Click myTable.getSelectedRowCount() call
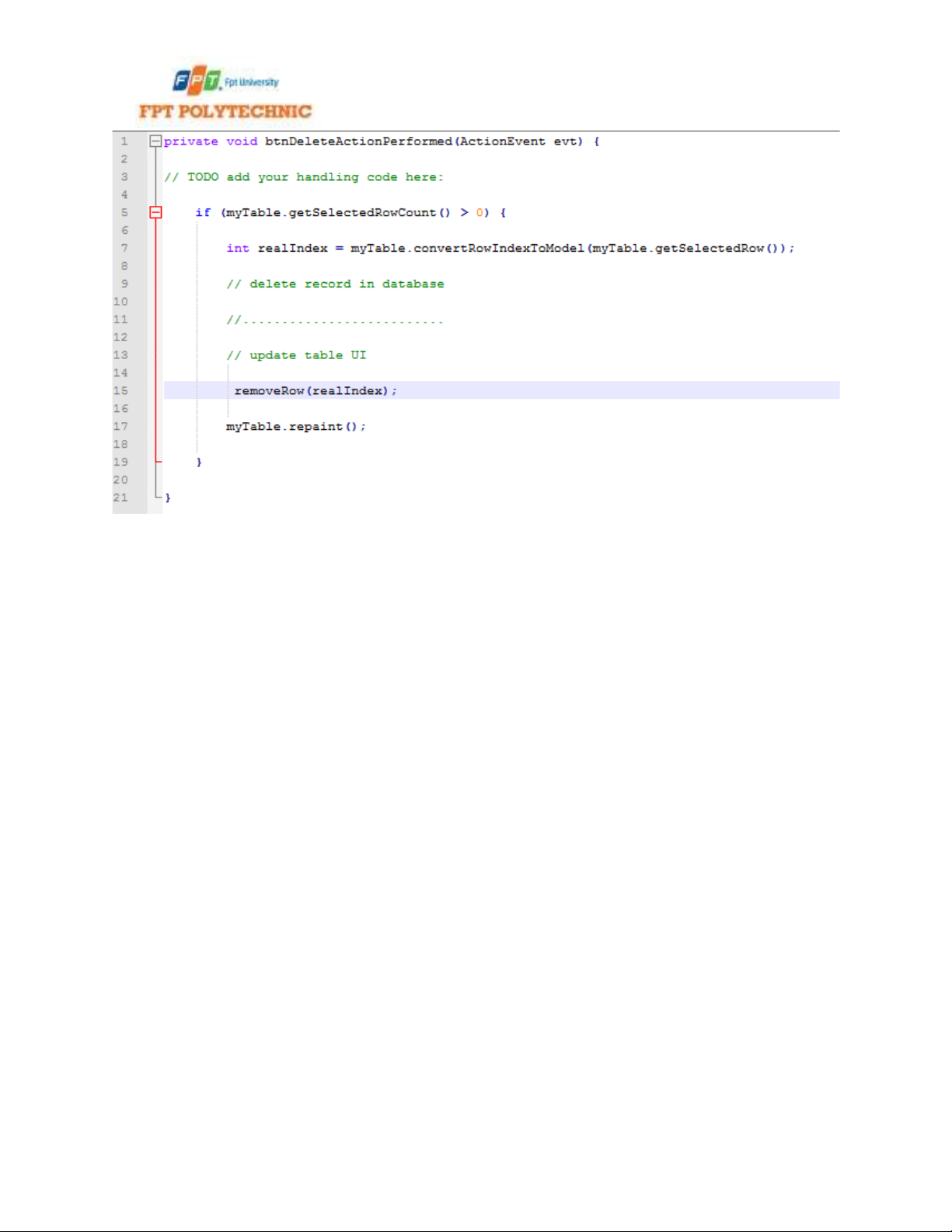This screenshot has height=1232, width=952. click(338, 212)
